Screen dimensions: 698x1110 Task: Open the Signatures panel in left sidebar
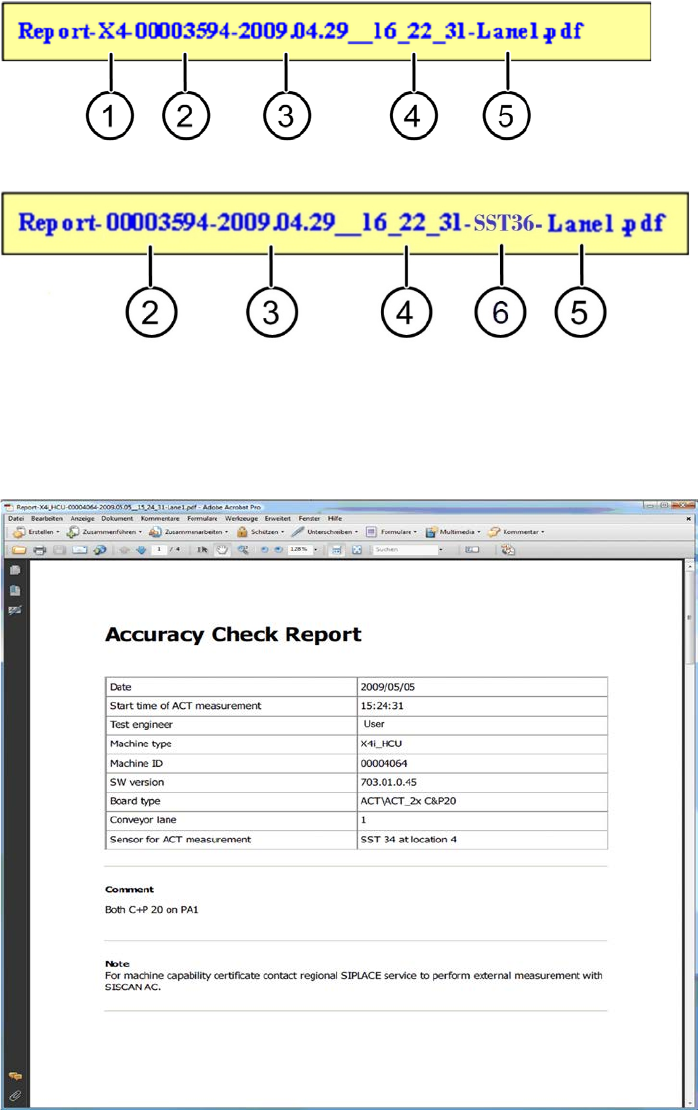15,610
